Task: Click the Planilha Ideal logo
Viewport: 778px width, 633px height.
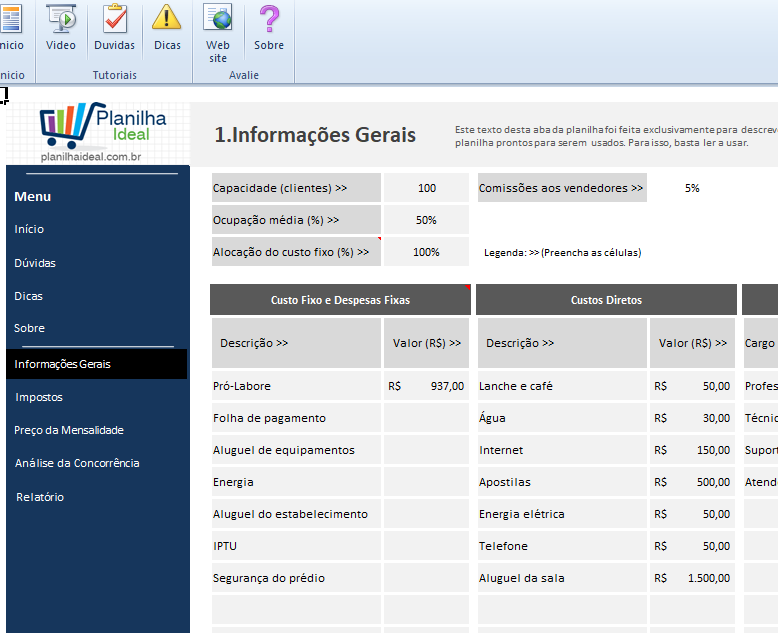Action: [x=102, y=132]
